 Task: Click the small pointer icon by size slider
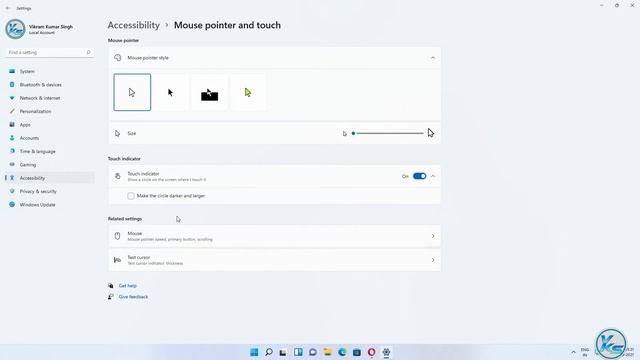pyautogui.click(x=344, y=133)
